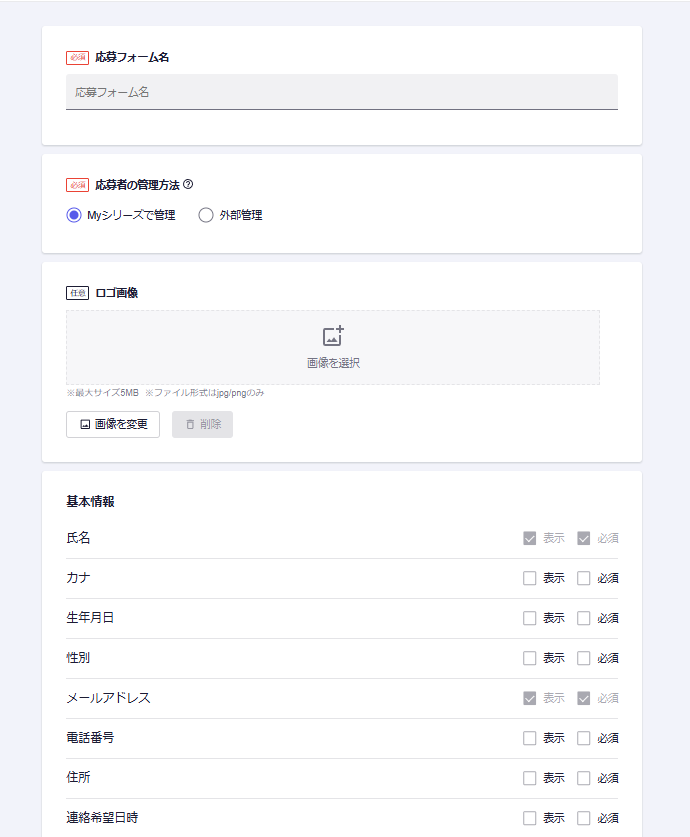690x837 pixels.
Task: Click the add-image icon in the logo upload area
Action: (x=333, y=337)
